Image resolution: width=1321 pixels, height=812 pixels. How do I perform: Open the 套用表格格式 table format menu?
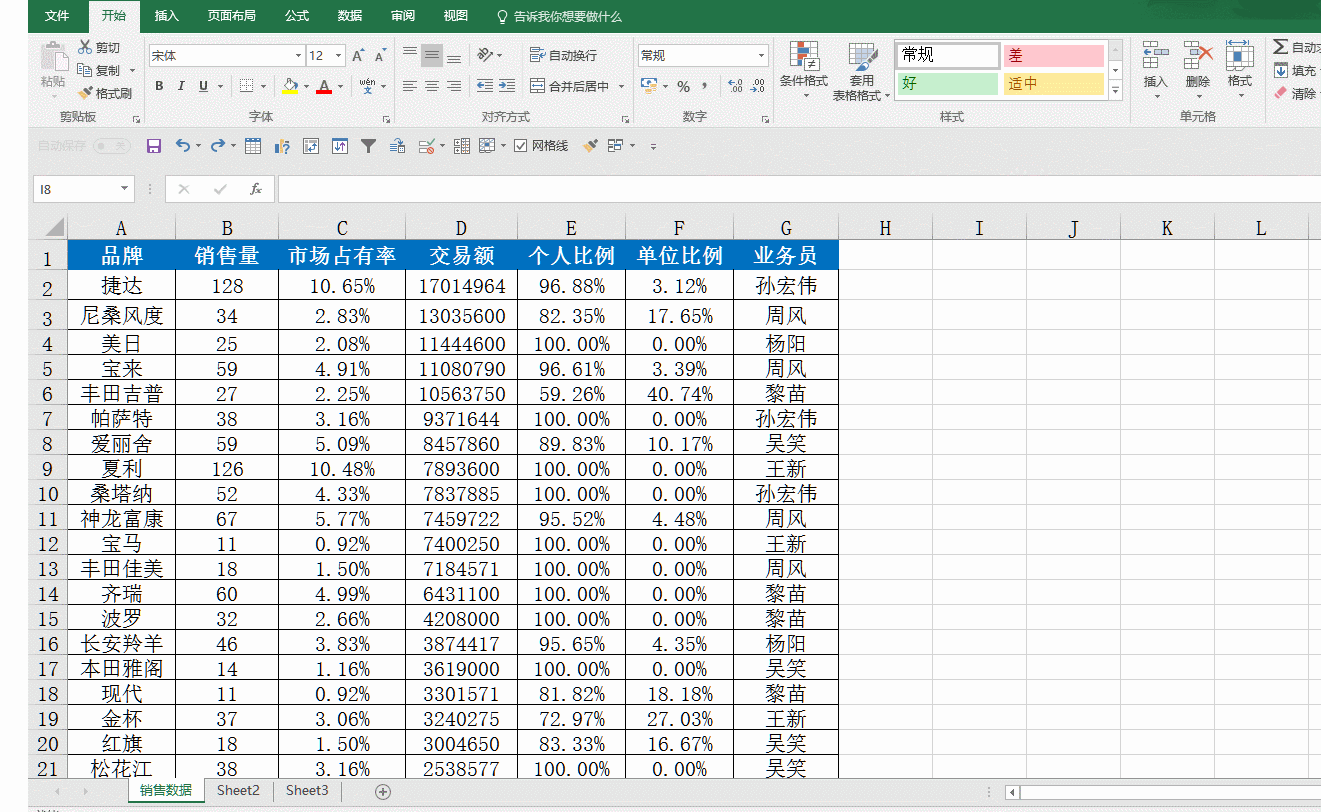(861, 72)
